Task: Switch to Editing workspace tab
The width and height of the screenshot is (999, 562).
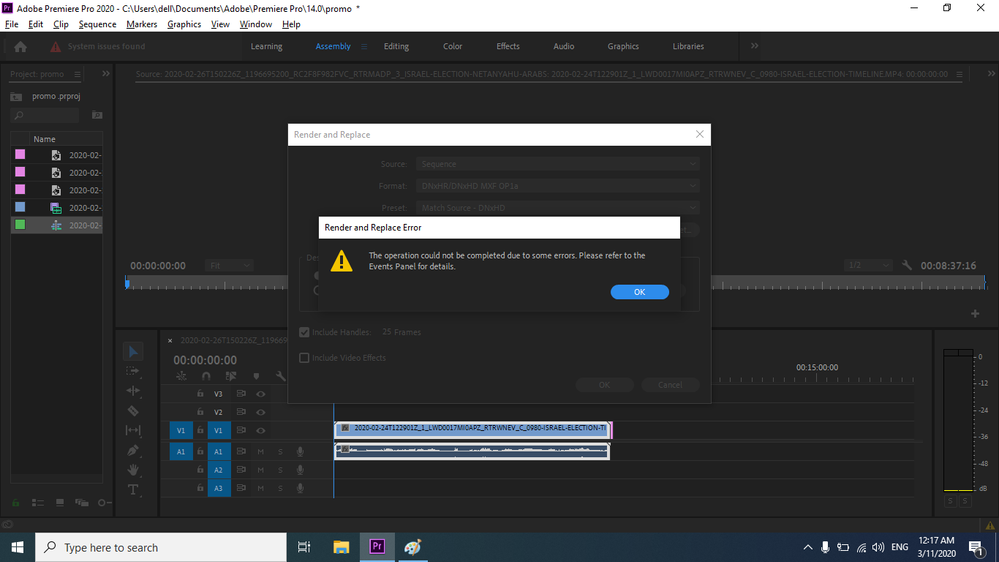Action: point(396,47)
